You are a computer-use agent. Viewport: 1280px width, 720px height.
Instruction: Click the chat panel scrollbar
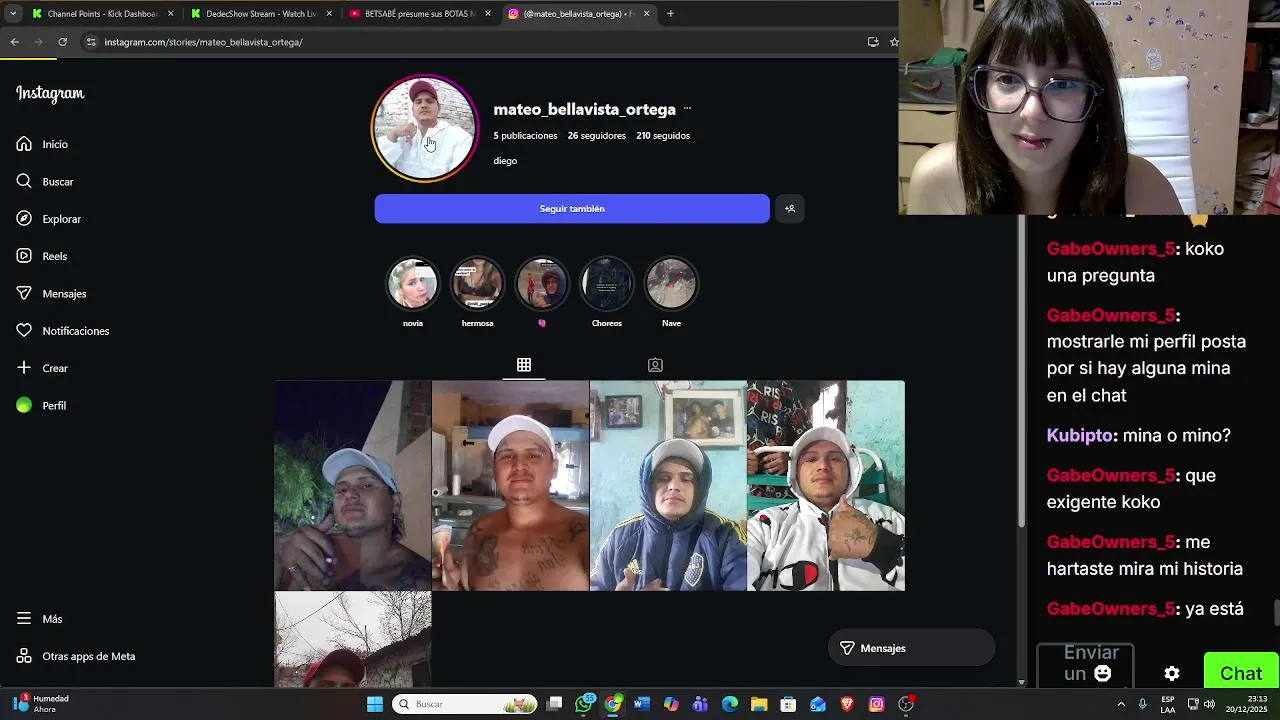click(1276, 611)
